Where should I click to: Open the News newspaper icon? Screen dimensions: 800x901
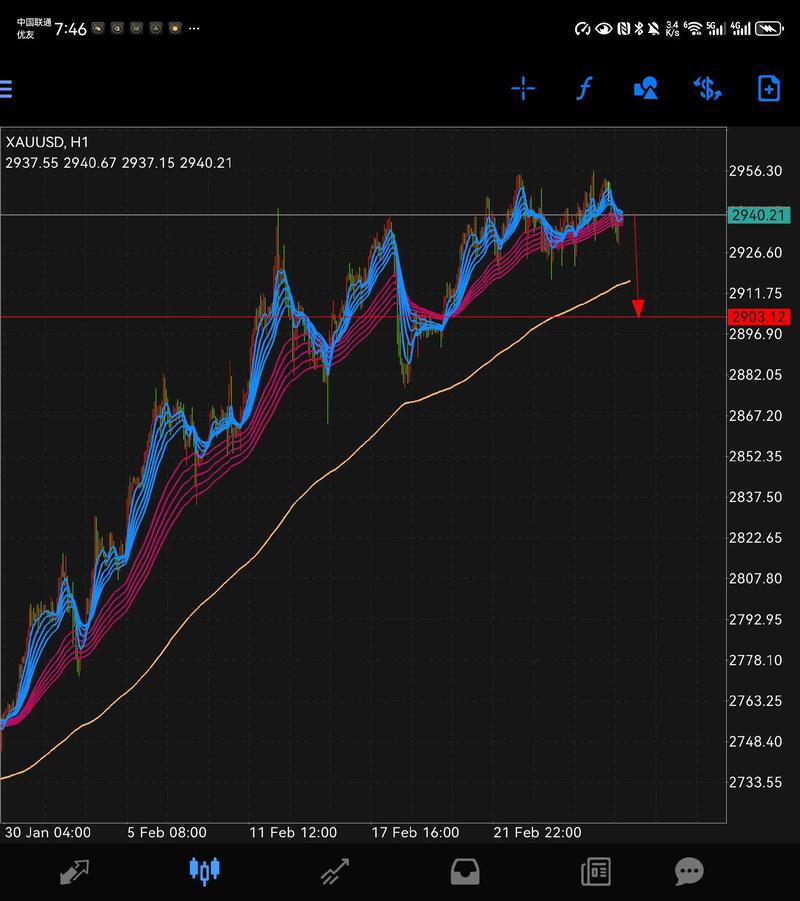tap(596, 871)
